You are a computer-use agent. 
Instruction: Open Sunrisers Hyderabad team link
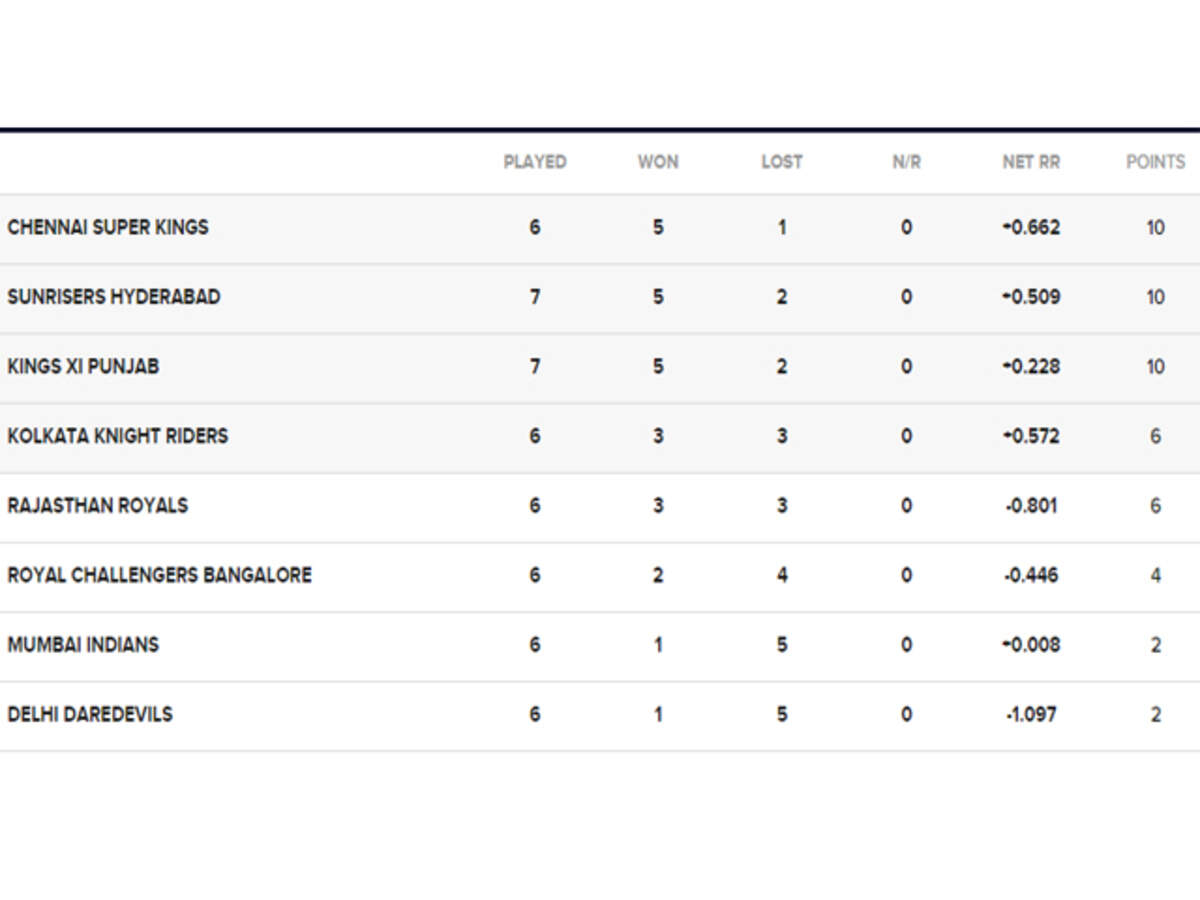click(114, 297)
